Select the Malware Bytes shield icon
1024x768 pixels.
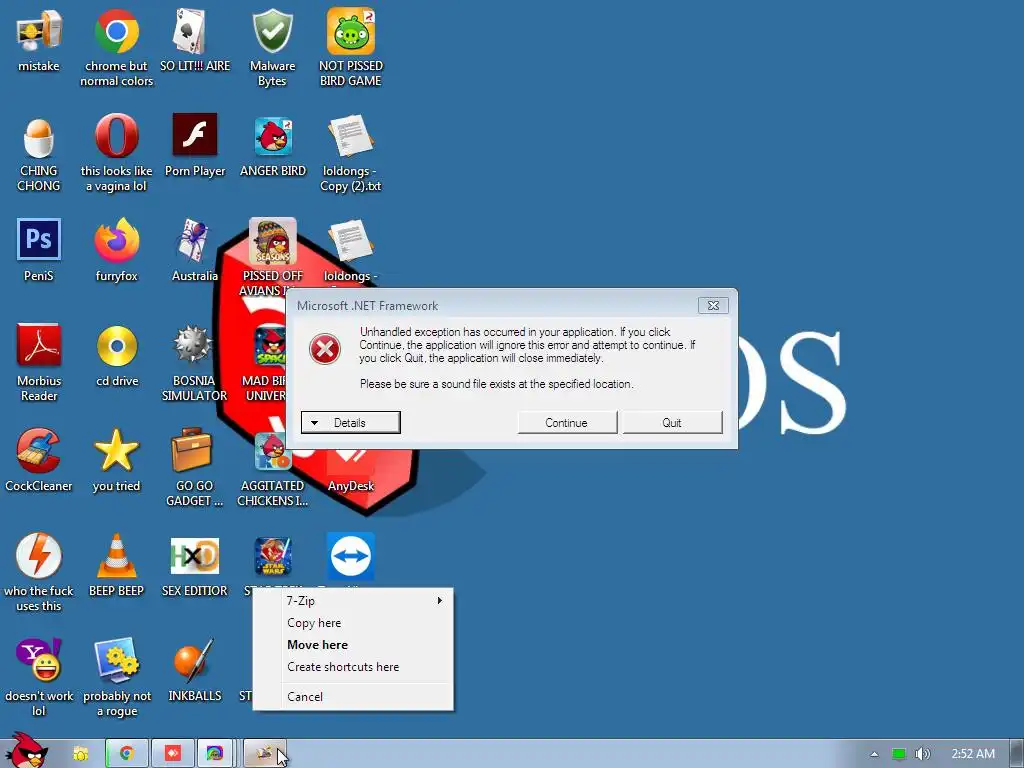coord(272,31)
